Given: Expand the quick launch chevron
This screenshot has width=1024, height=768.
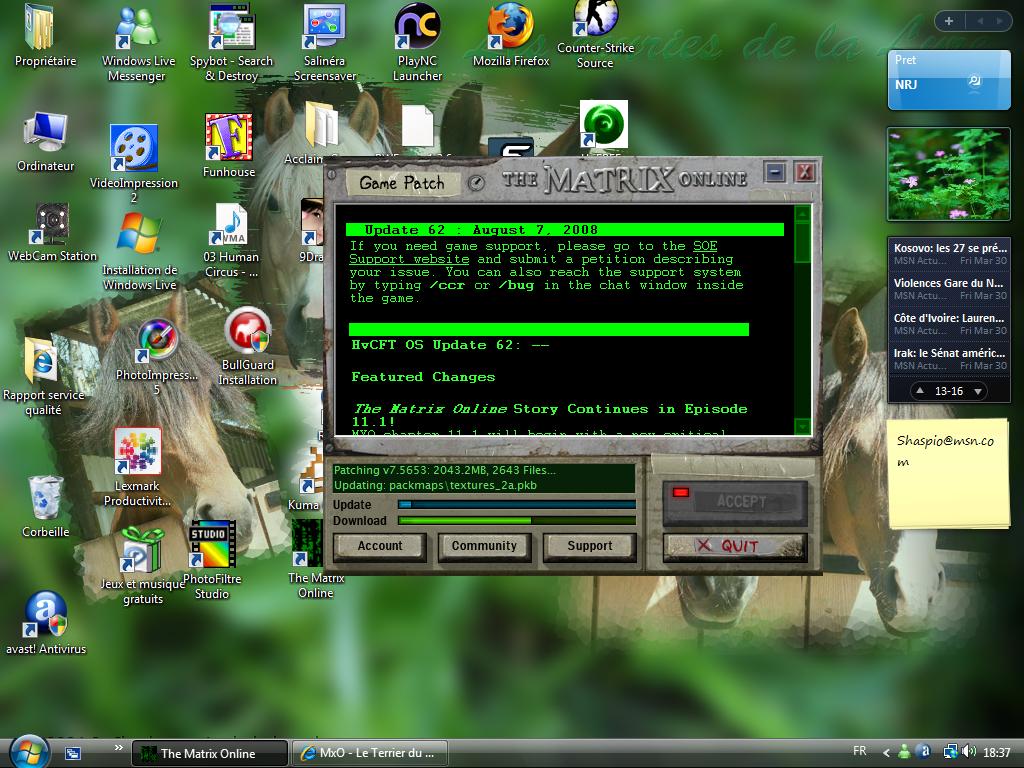Looking at the screenshot, I should click(x=118, y=748).
